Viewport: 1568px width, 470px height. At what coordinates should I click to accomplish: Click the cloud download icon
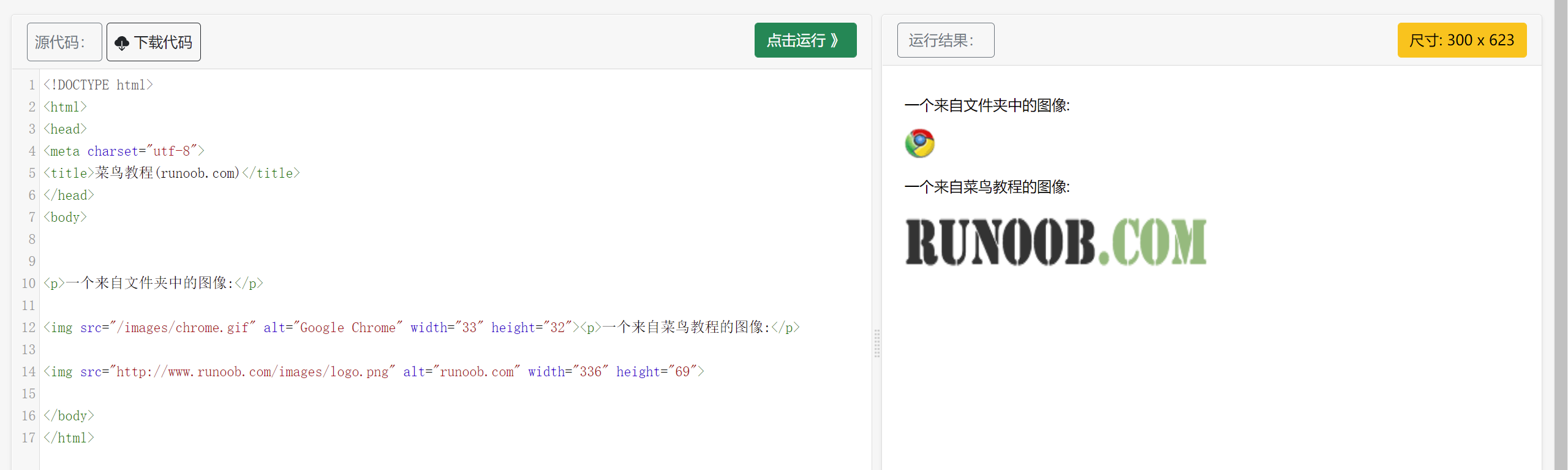tap(122, 43)
